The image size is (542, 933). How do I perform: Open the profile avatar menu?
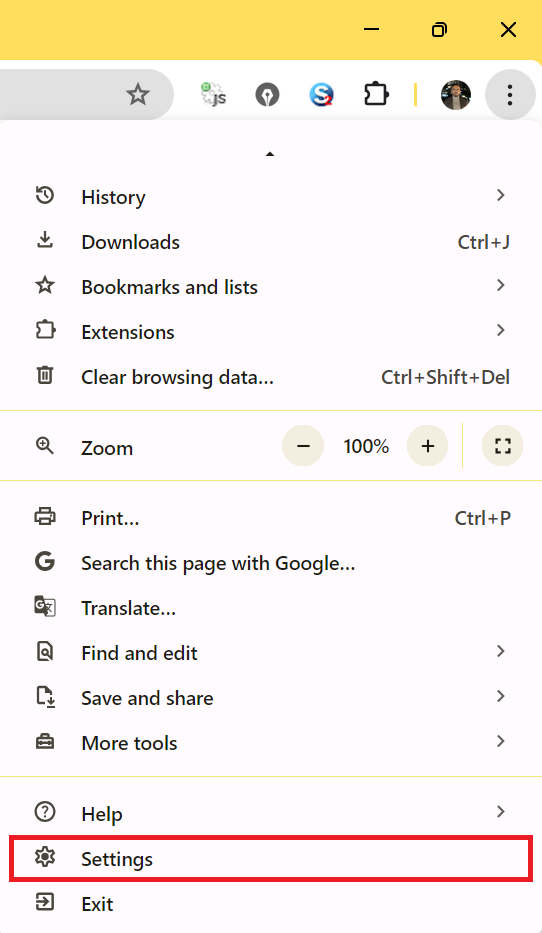click(x=456, y=95)
